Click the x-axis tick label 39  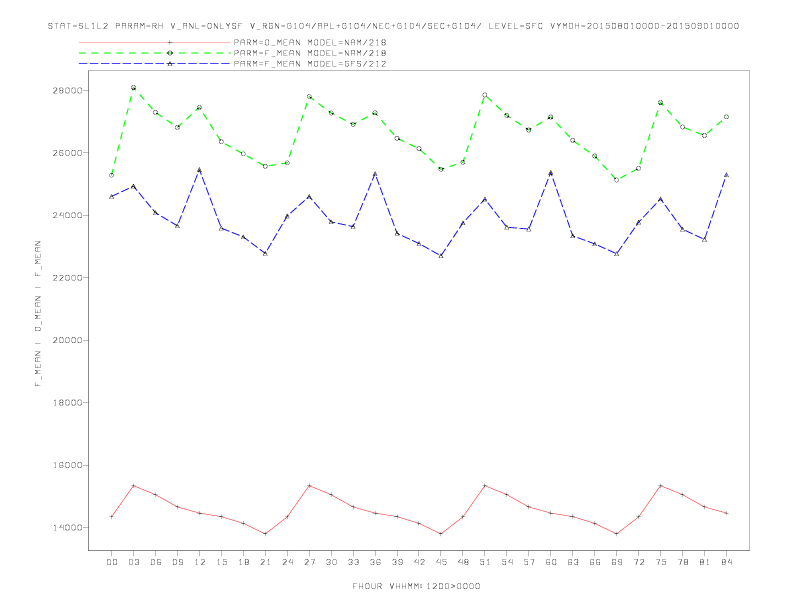(x=397, y=562)
